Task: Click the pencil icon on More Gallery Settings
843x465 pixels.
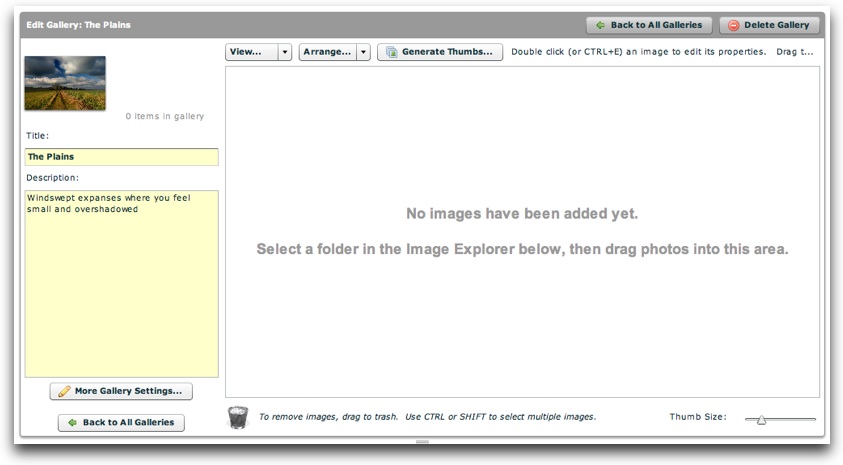Action: coord(65,391)
